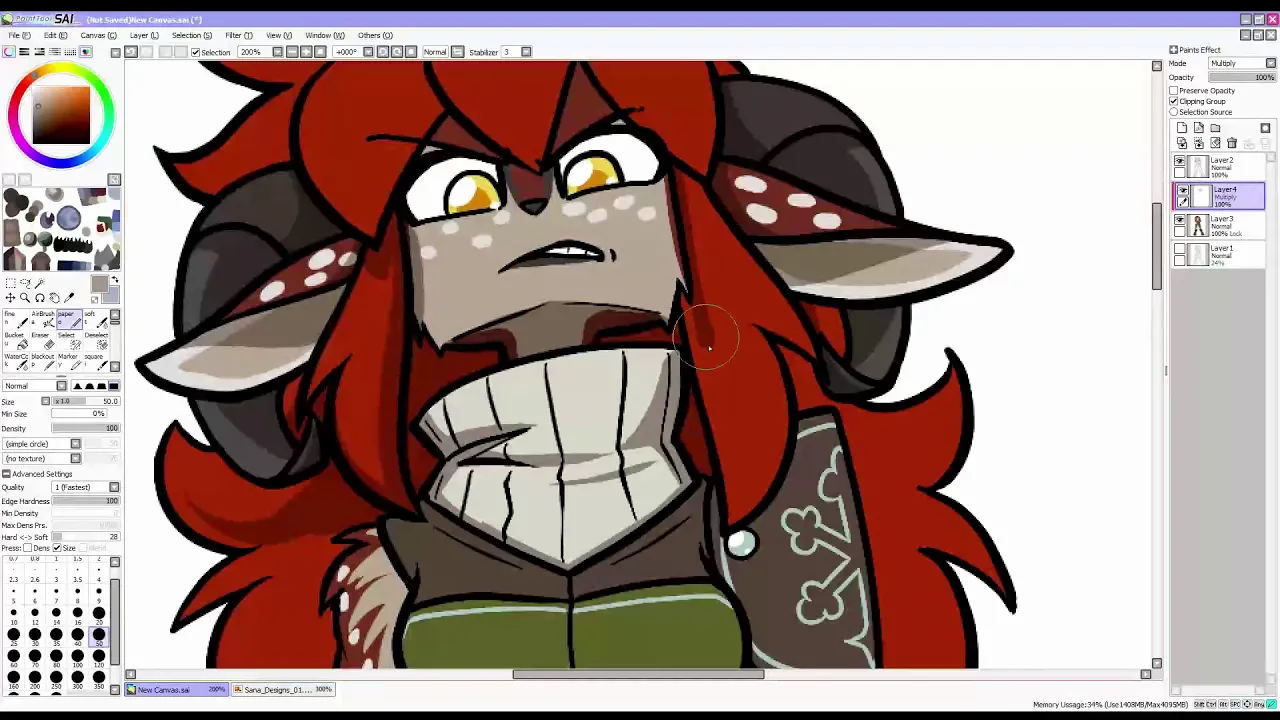Viewport: 1280px width, 720px height.
Task: Select Layer2 in the layer list
Action: click(1219, 167)
